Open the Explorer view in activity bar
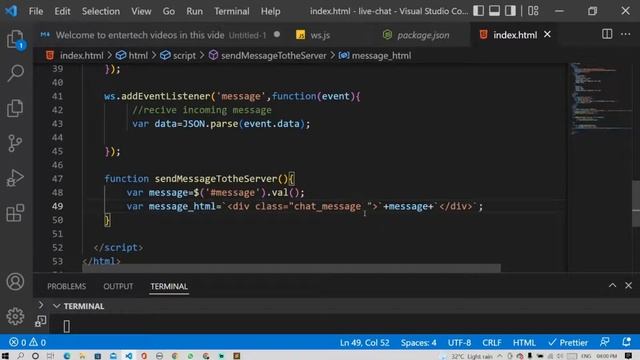Screen dimensions: 640x360 coord(16,40)
